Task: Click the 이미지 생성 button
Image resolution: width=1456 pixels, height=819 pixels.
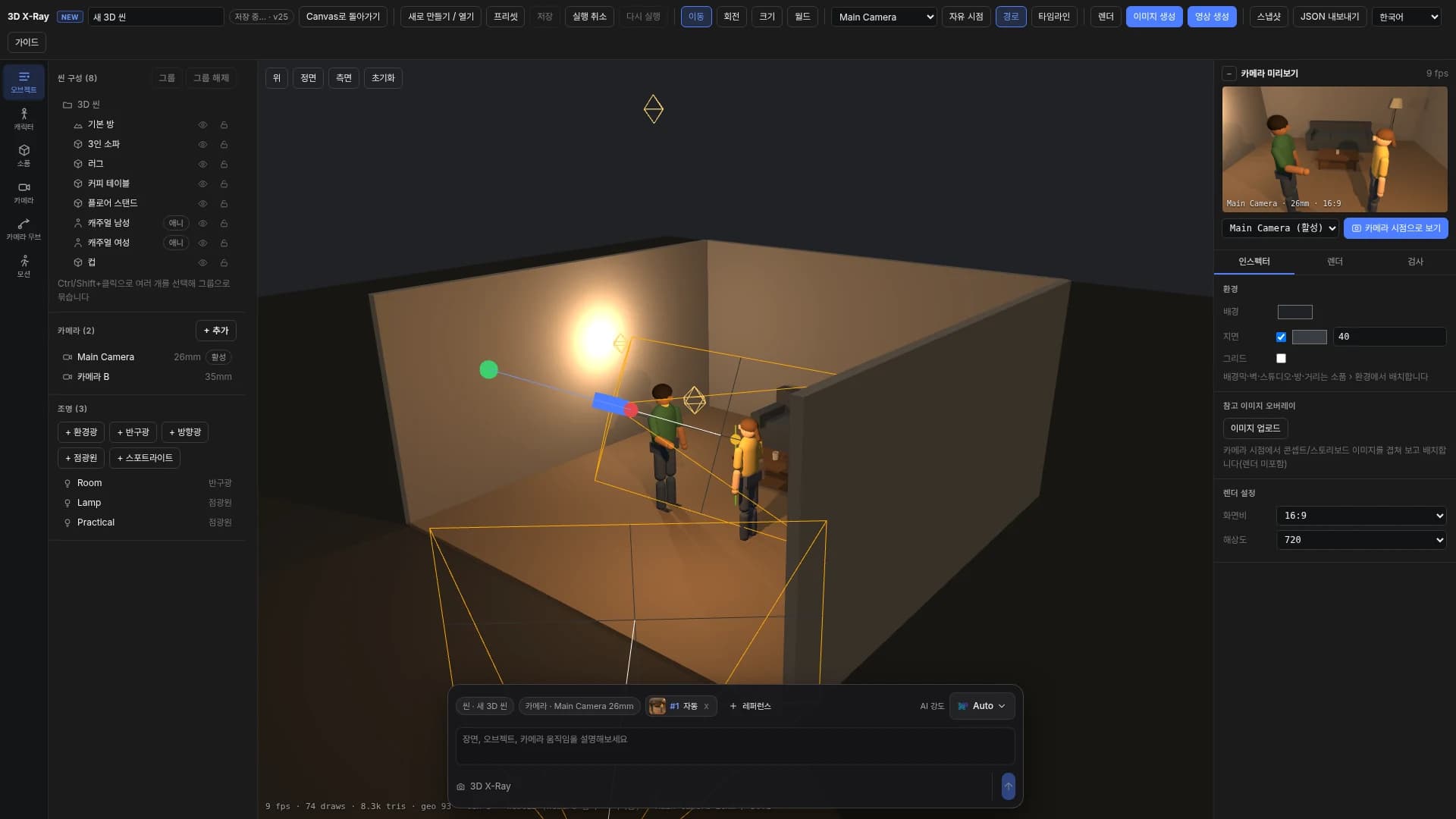Action: [1153, 17]
